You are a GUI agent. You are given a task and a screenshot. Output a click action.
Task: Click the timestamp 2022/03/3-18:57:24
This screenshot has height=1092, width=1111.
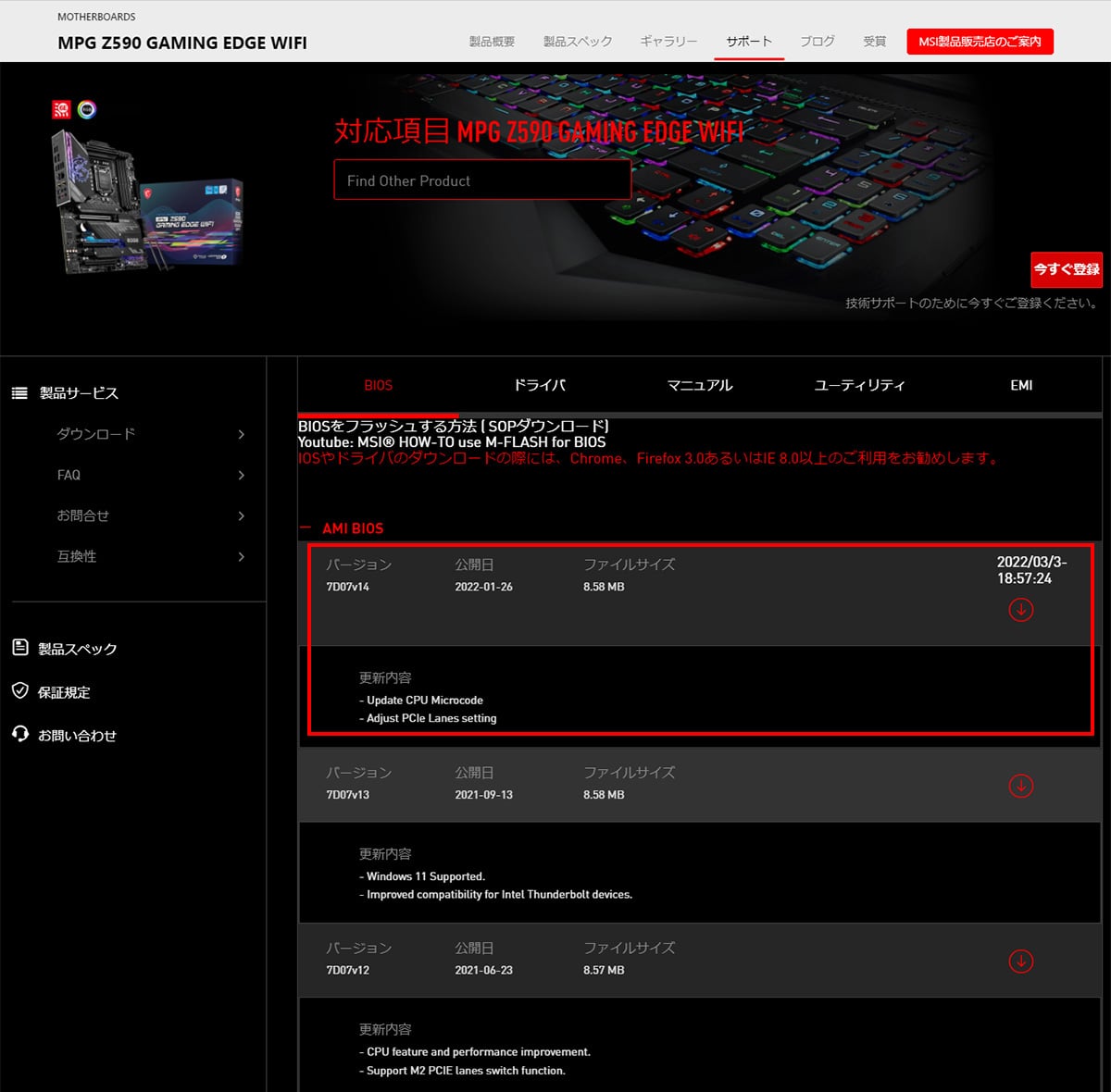(x=1031, y=570)
